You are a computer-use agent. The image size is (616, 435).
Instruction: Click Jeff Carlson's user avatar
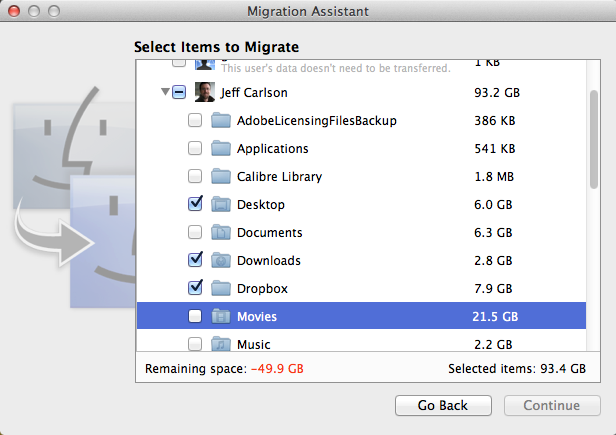[205, 93]
